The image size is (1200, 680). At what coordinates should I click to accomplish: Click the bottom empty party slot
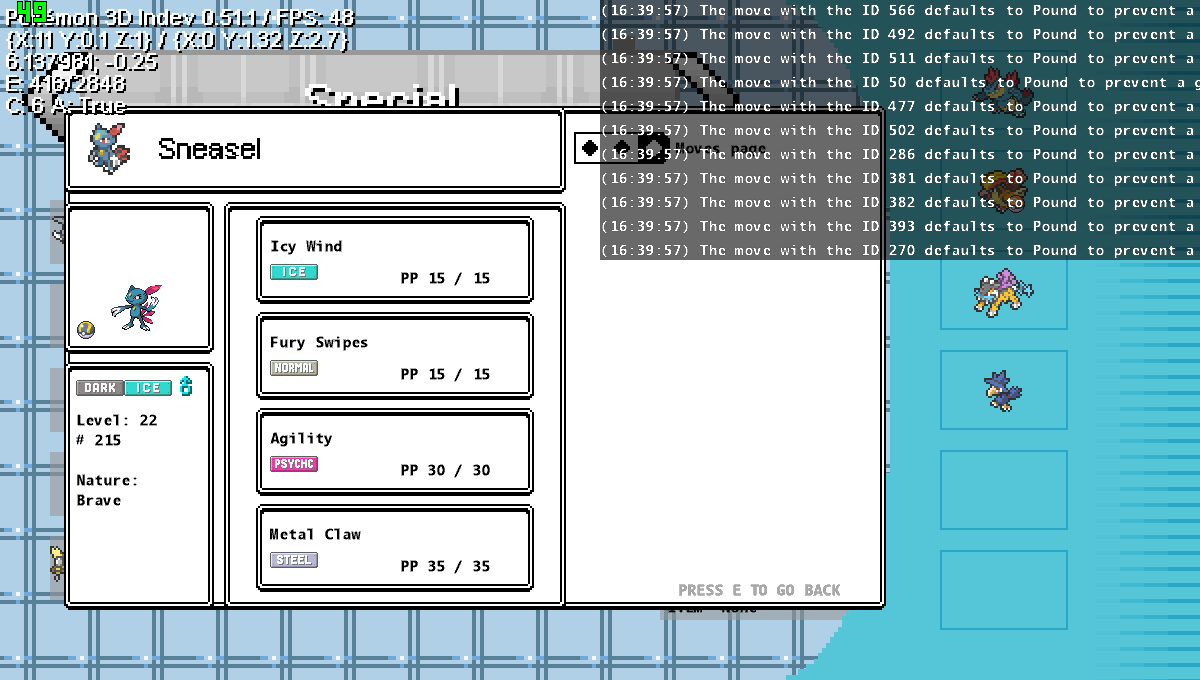point(1003,589)
